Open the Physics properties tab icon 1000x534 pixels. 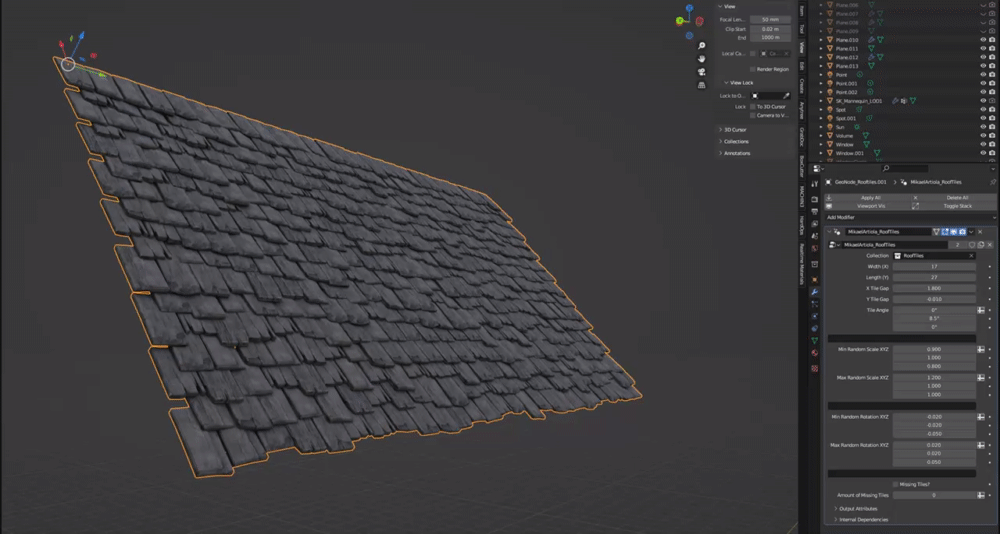[x=814, y=316]
